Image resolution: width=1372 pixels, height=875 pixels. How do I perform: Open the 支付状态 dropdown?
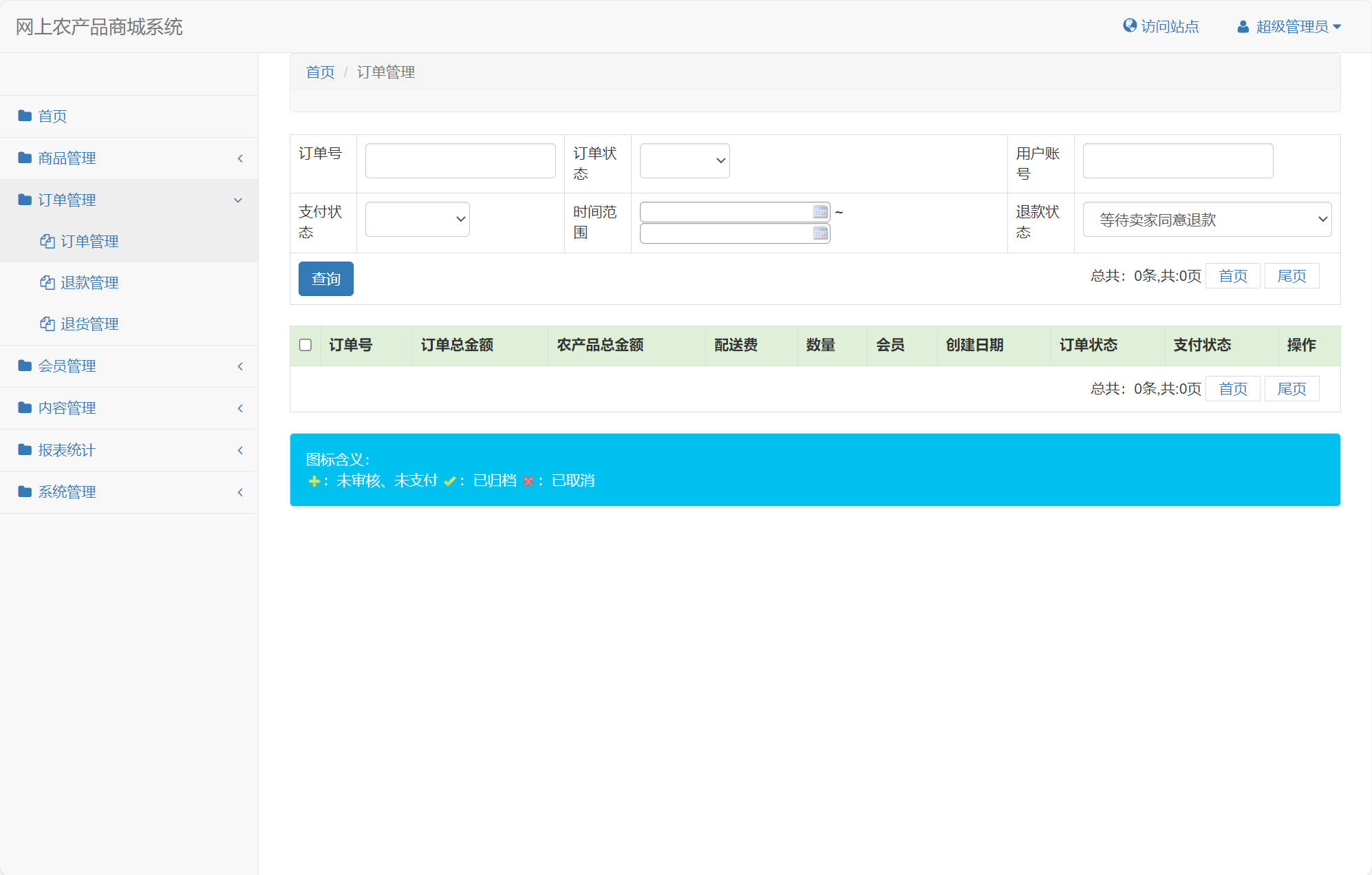[416, 218]
